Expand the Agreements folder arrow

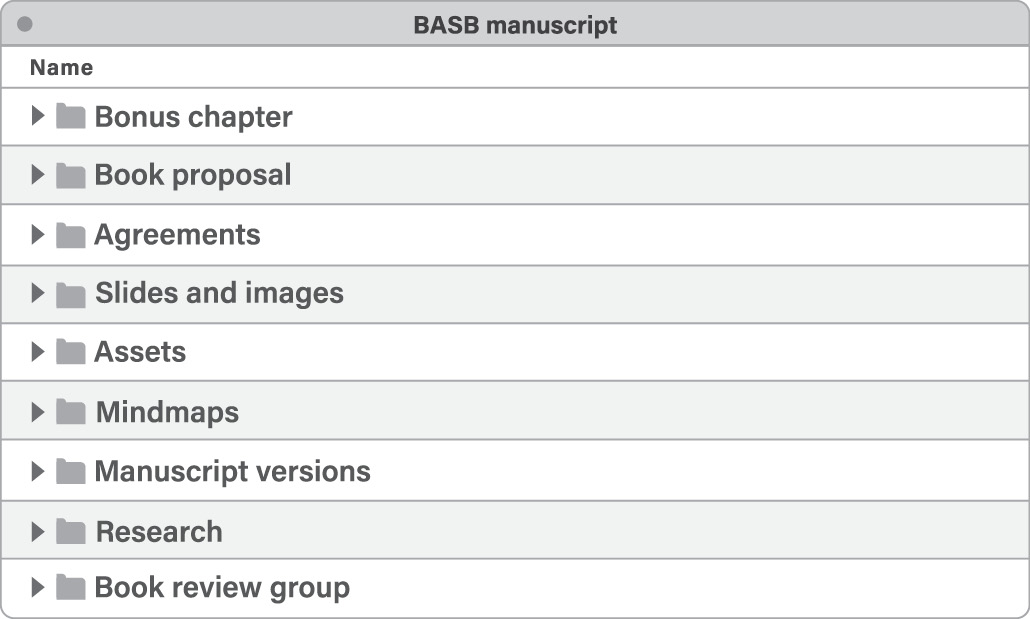38,234
